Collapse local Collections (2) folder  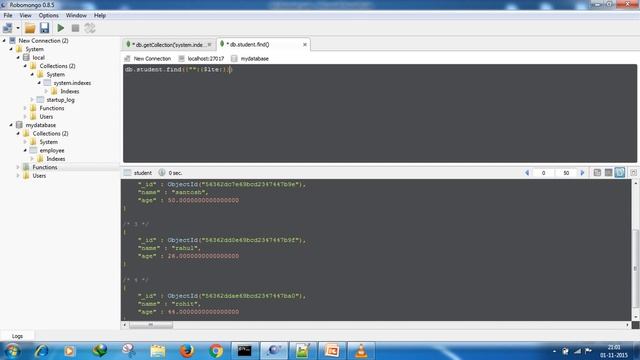tap(25, 66)
